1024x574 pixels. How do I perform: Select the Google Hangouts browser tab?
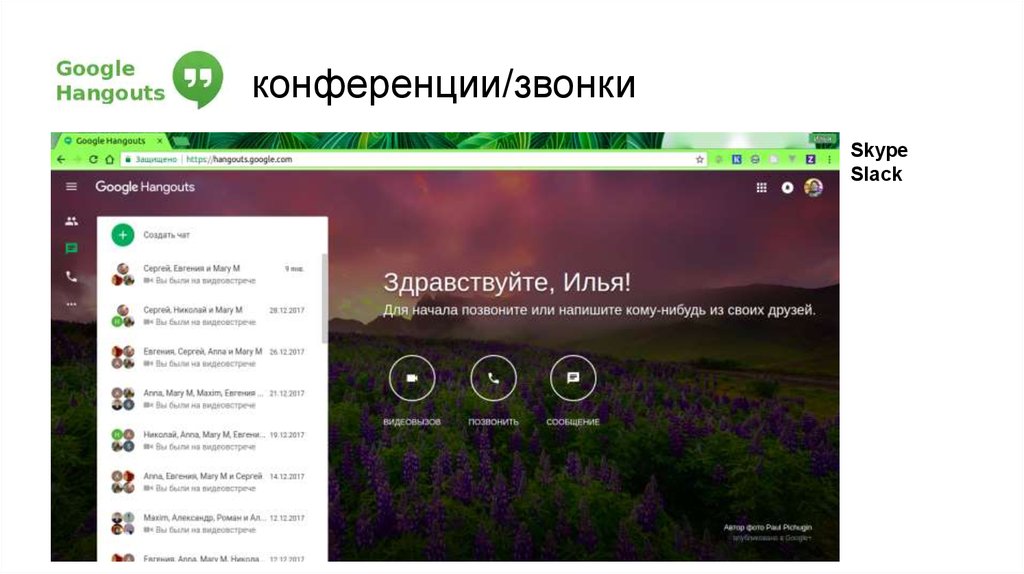coord(110,140)
